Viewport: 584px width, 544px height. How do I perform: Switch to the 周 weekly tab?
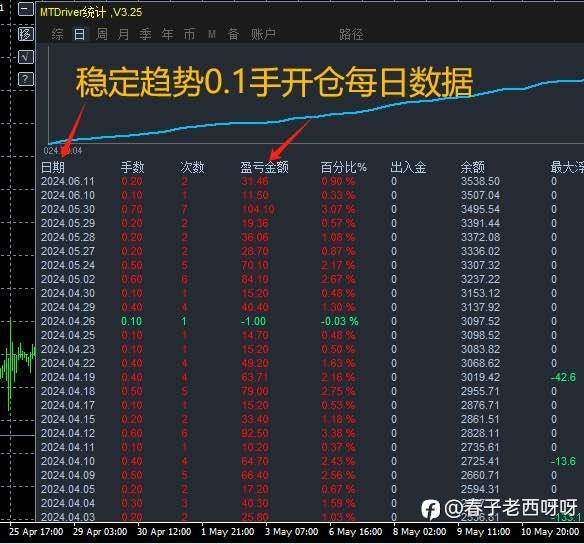point(102,34)
